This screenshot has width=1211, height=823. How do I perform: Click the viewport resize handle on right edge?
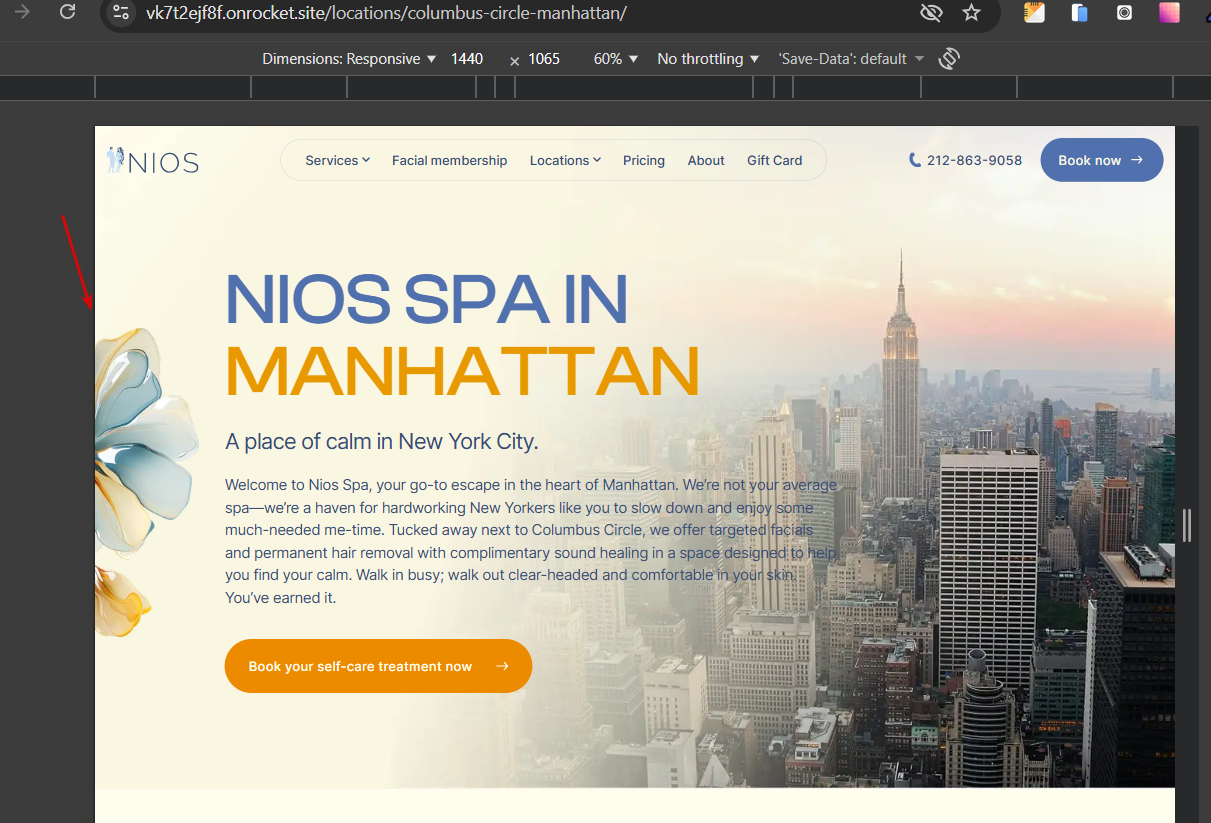1187,525
